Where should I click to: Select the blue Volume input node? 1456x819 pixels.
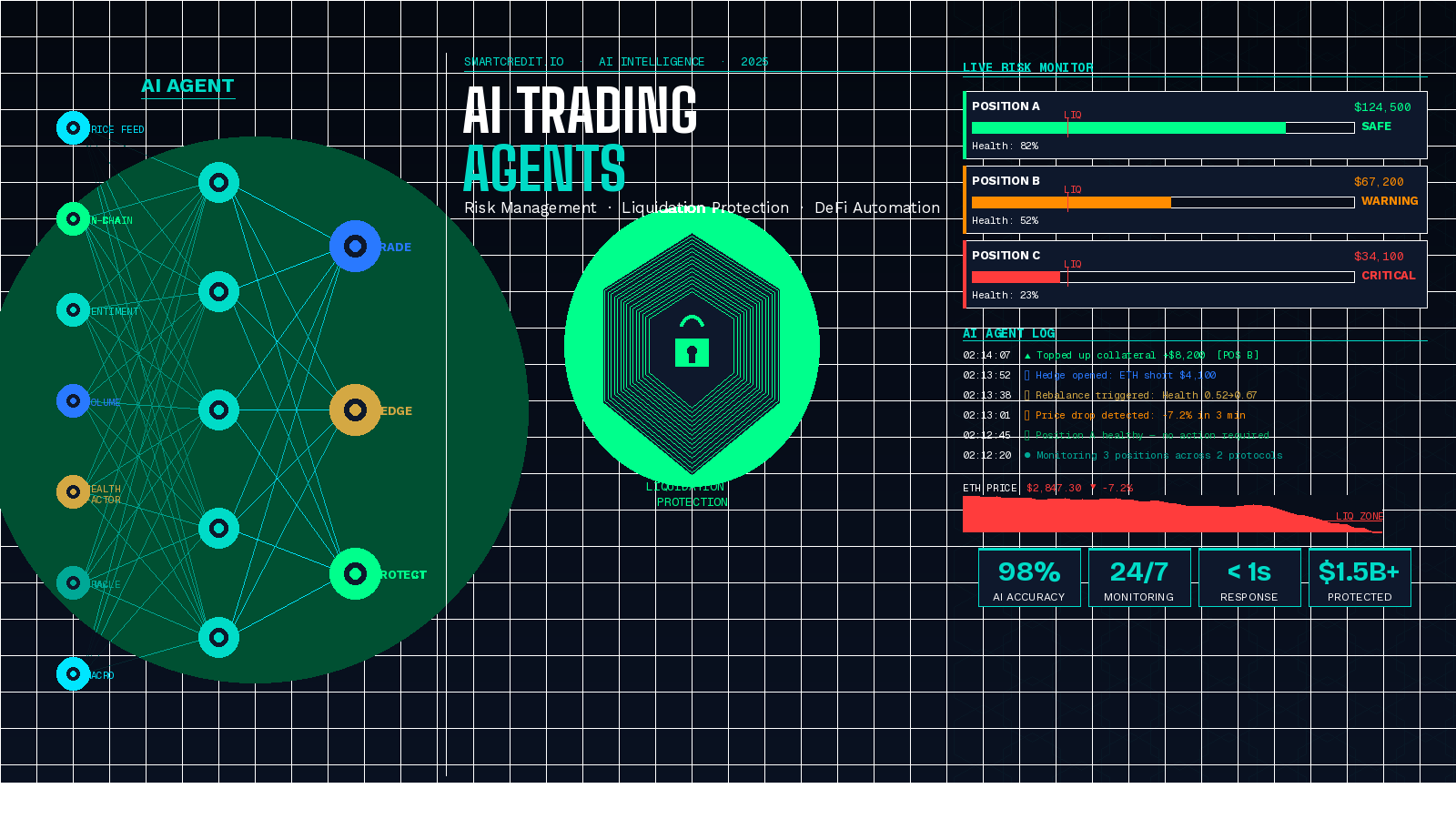tap(73, 401)
